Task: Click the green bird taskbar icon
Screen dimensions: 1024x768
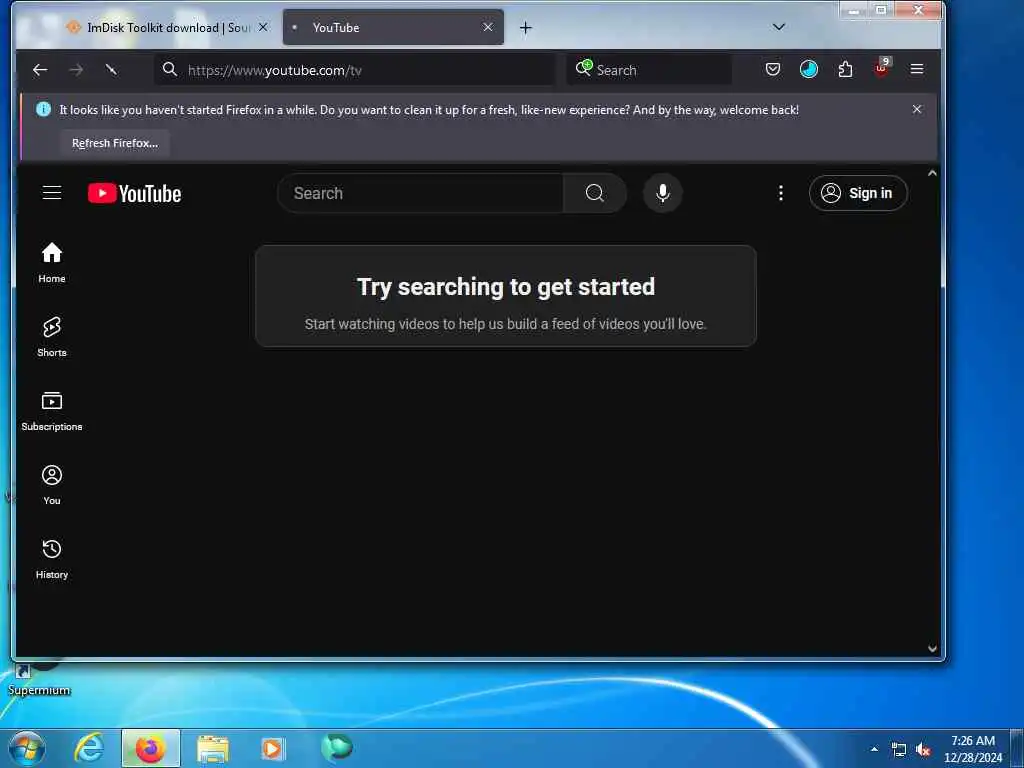Action: click(x=336, y=747)
